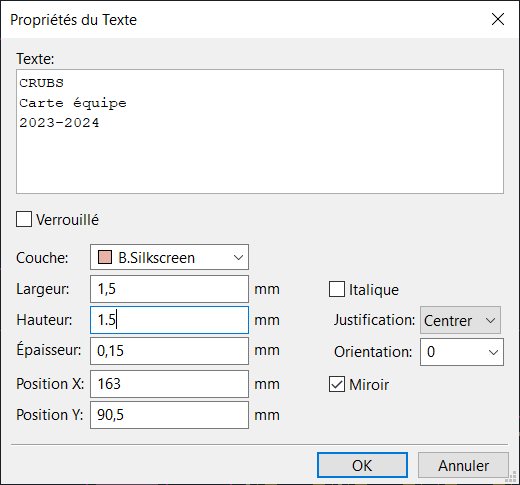This screenshot has width=520, height=485.
Task: Focus the Largeur input field
Action: pyautogui.click(x=169, y=289)
